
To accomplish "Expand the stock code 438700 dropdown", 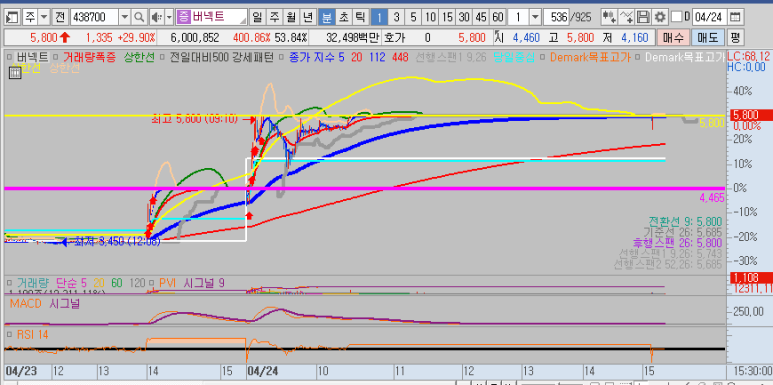I will (x=125, y=17).
